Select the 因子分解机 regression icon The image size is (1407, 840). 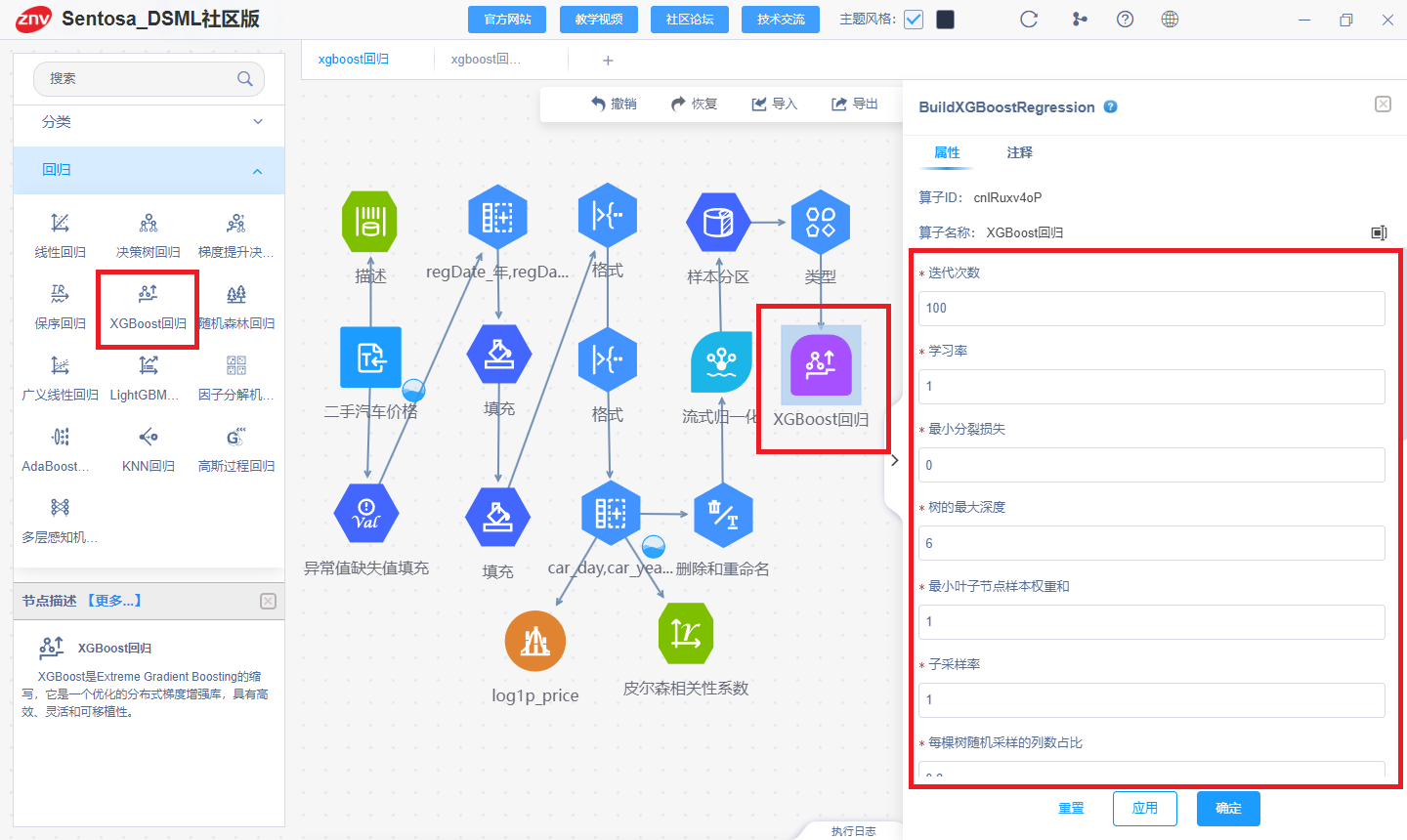[236, 365]
